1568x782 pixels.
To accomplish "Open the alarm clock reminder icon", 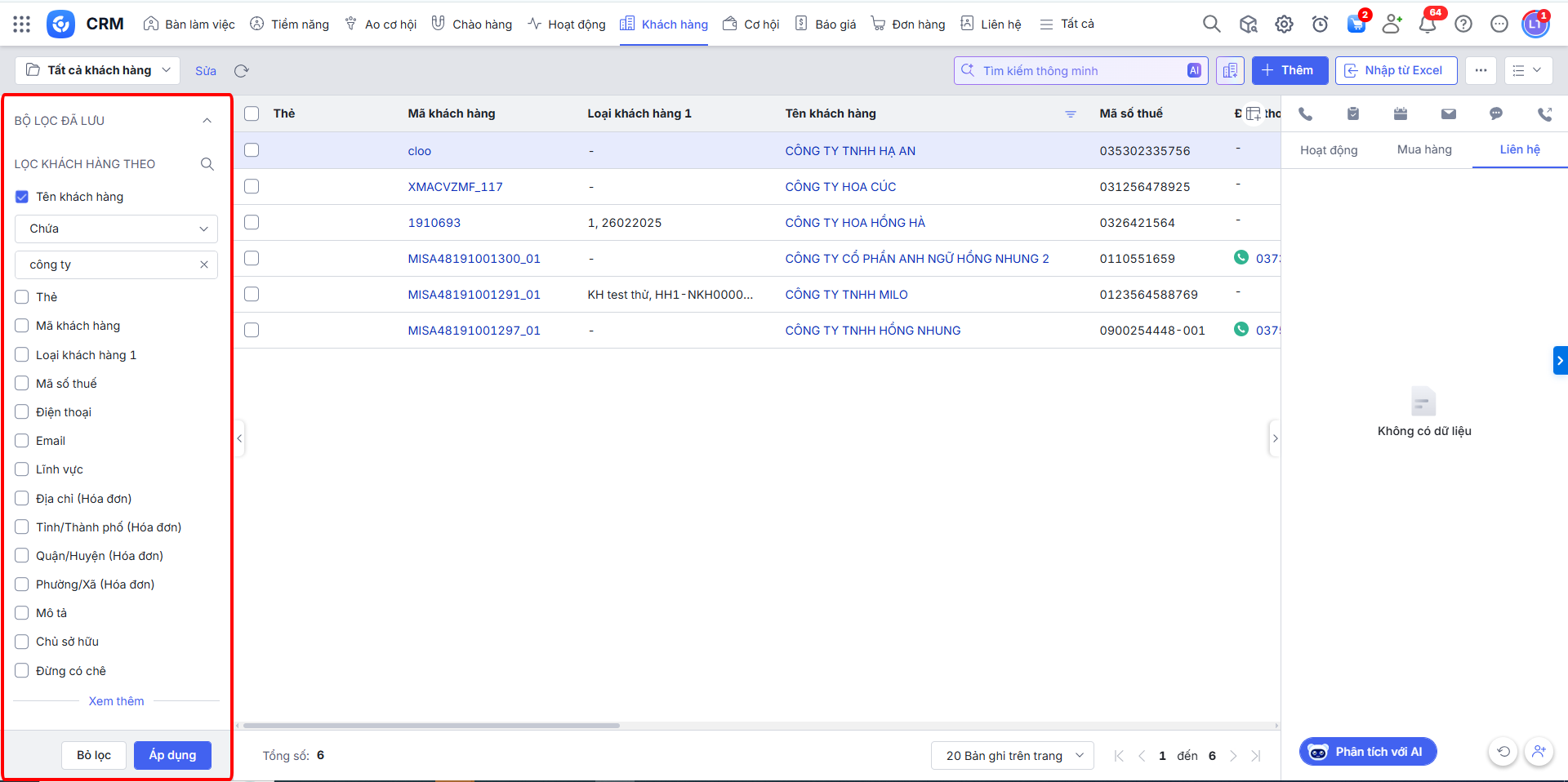I will pos(1320,24).
